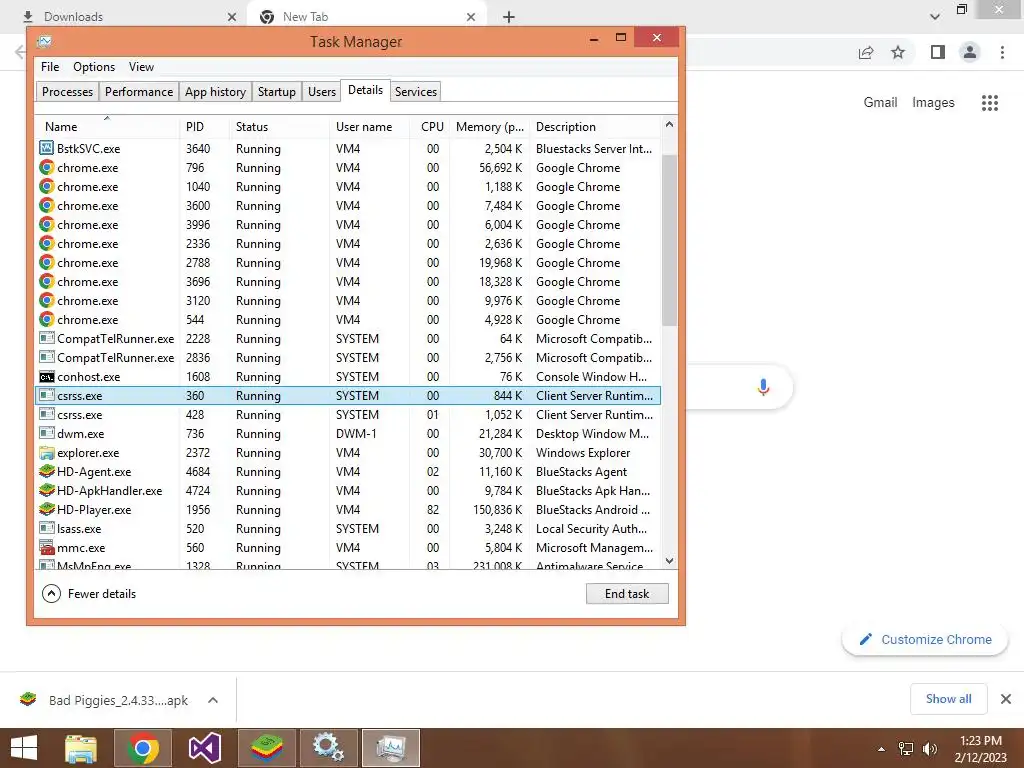Viewport: 1024px width, 768px height.
Task: Click the HD-Player.exe BlueStacks icon
Action: [x=46, y=509]
